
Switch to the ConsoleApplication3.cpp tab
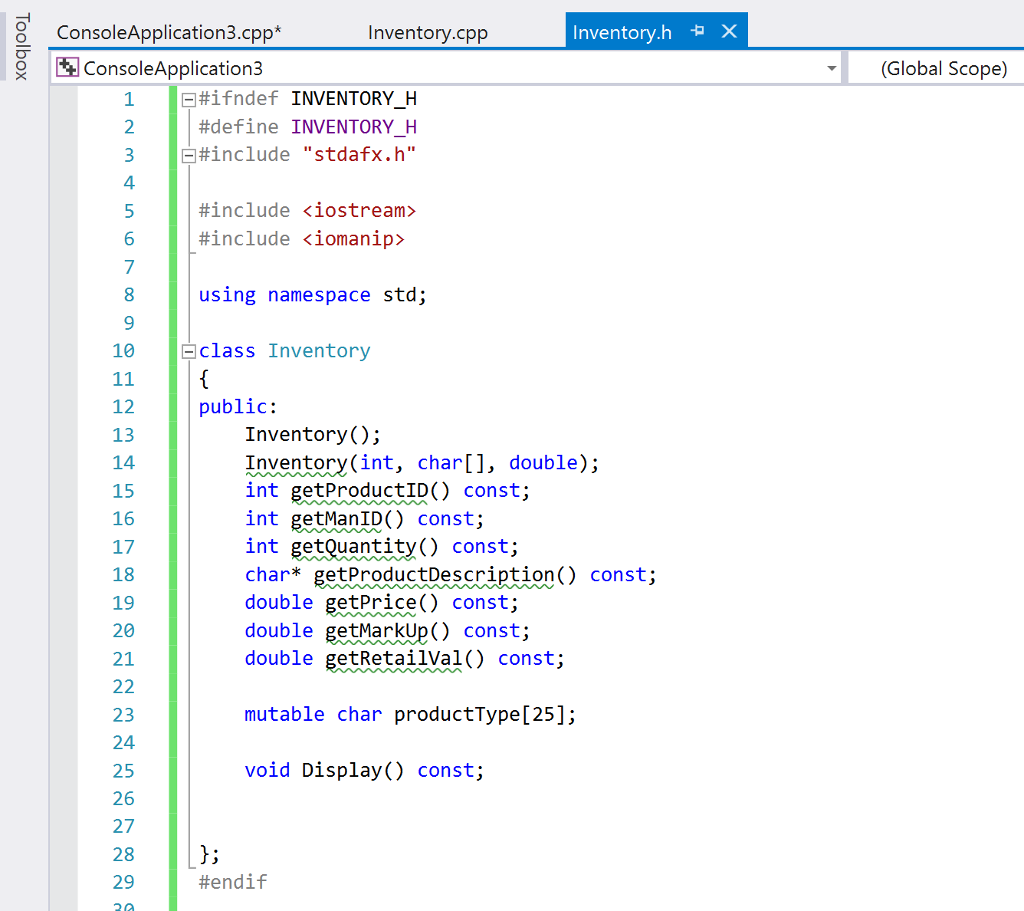[168, 31]
